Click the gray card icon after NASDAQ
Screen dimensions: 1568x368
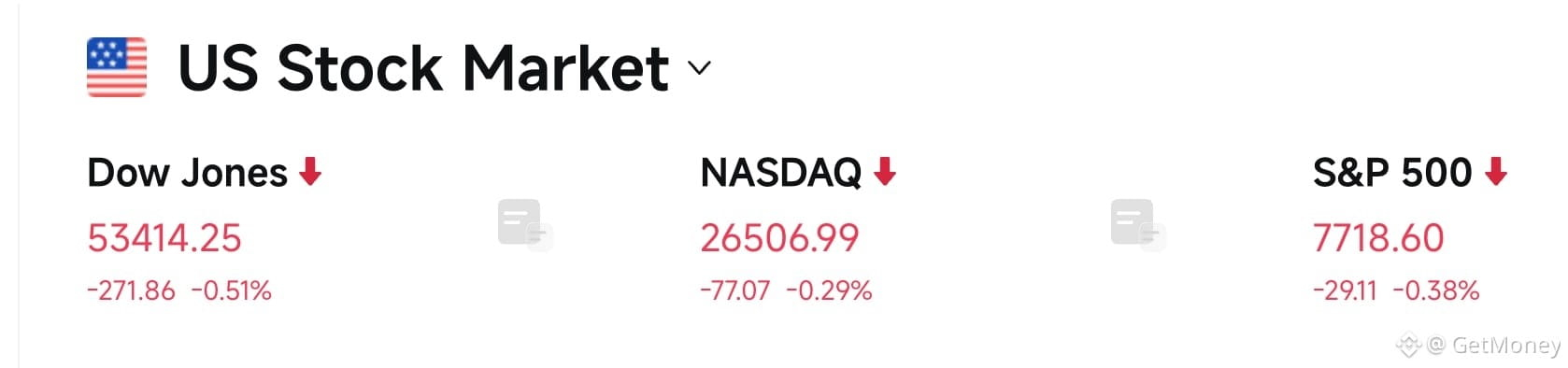tap(1138, 224)
